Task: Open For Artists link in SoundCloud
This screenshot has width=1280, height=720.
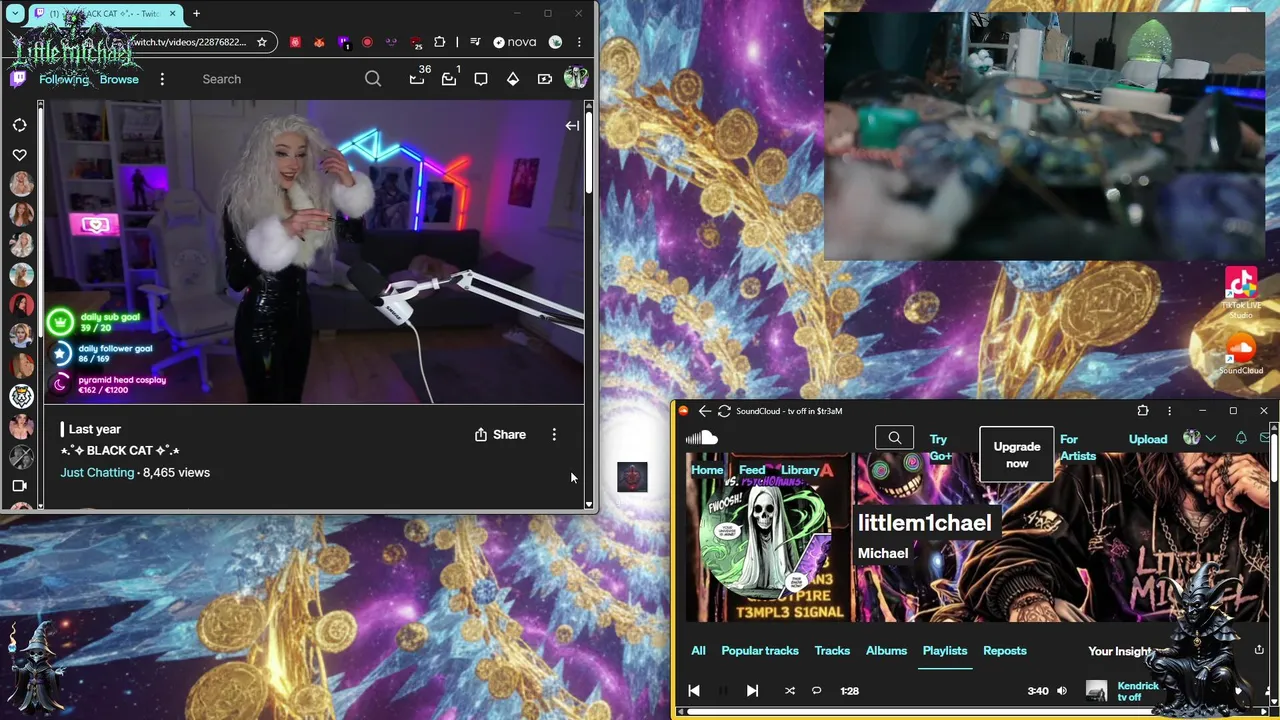Action: [x=1078, y=447]
